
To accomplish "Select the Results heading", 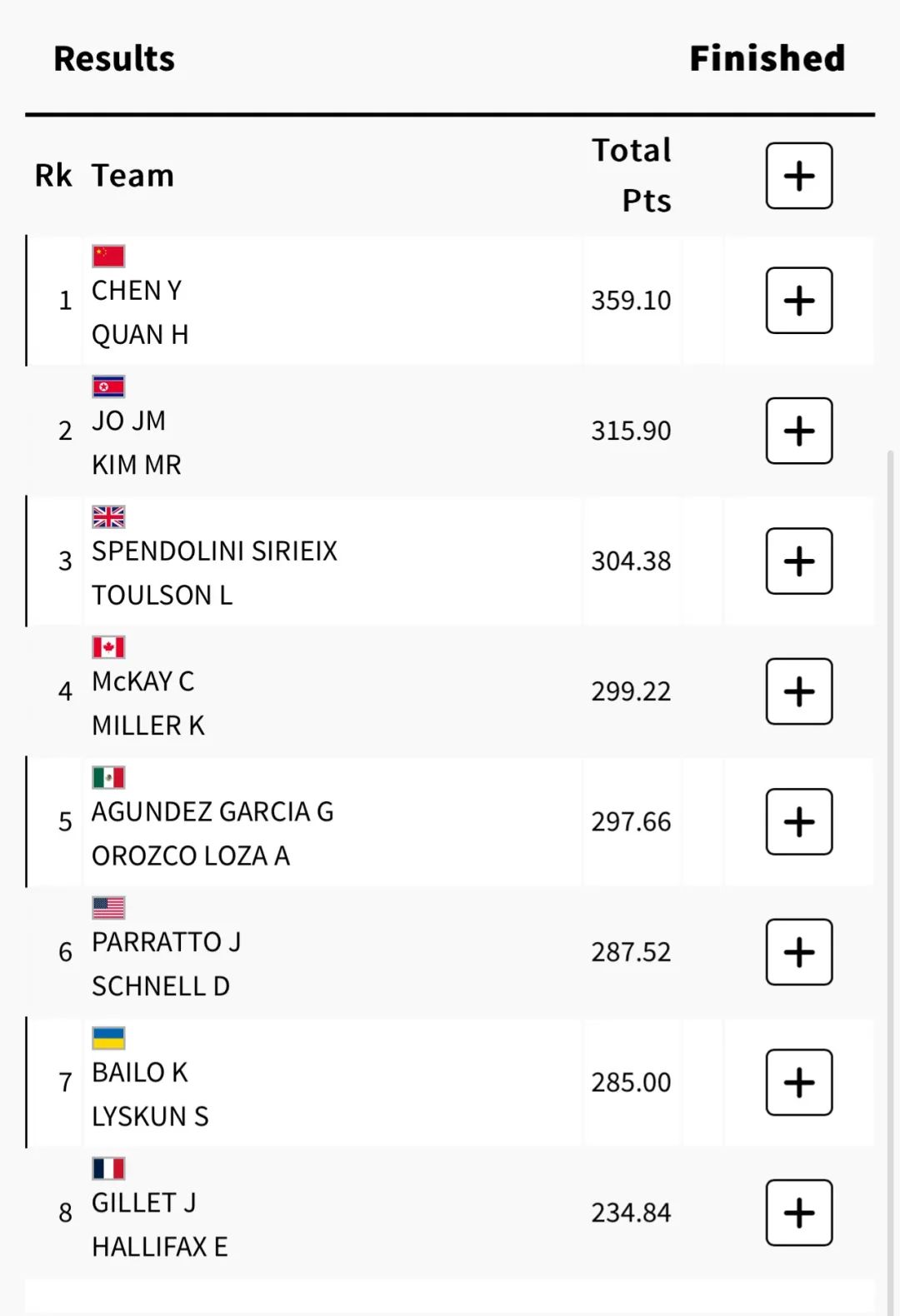I will pos(114,58).
